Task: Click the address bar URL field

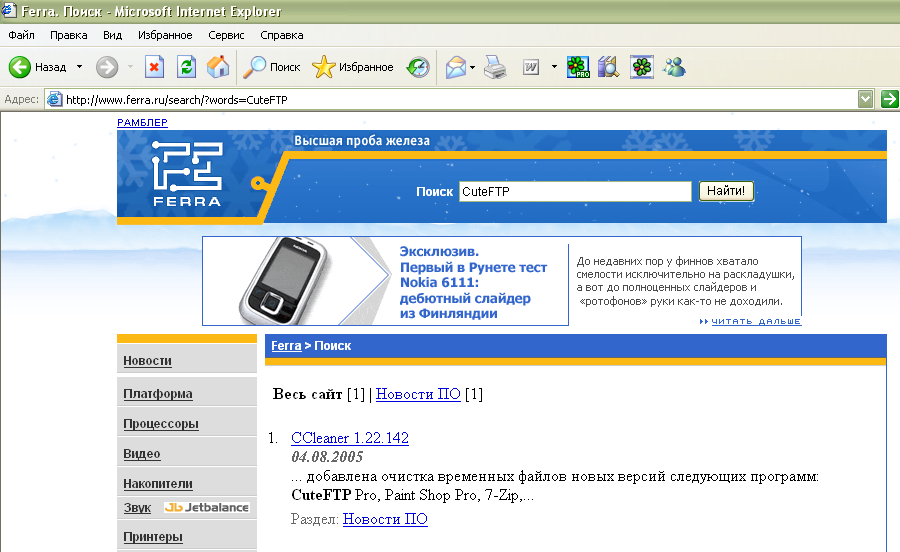Action: point(459,99)
